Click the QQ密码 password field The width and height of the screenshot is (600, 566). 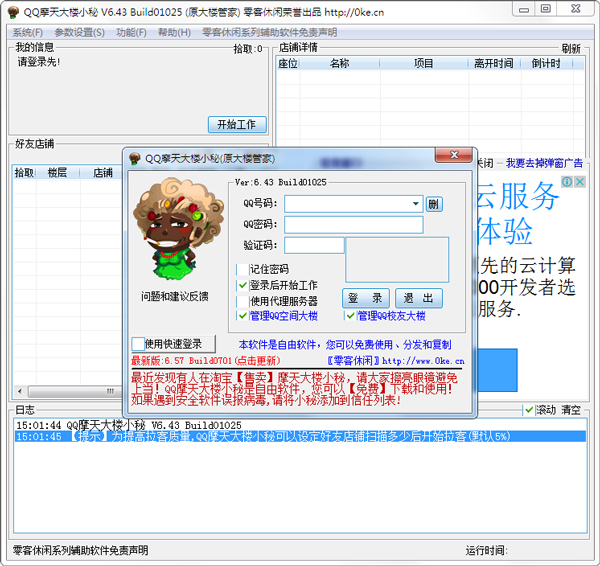point(354,225)
